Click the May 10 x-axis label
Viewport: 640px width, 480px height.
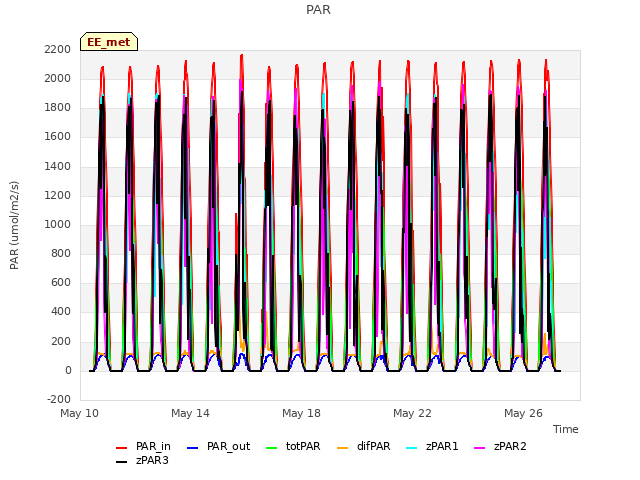click(80, 413)
